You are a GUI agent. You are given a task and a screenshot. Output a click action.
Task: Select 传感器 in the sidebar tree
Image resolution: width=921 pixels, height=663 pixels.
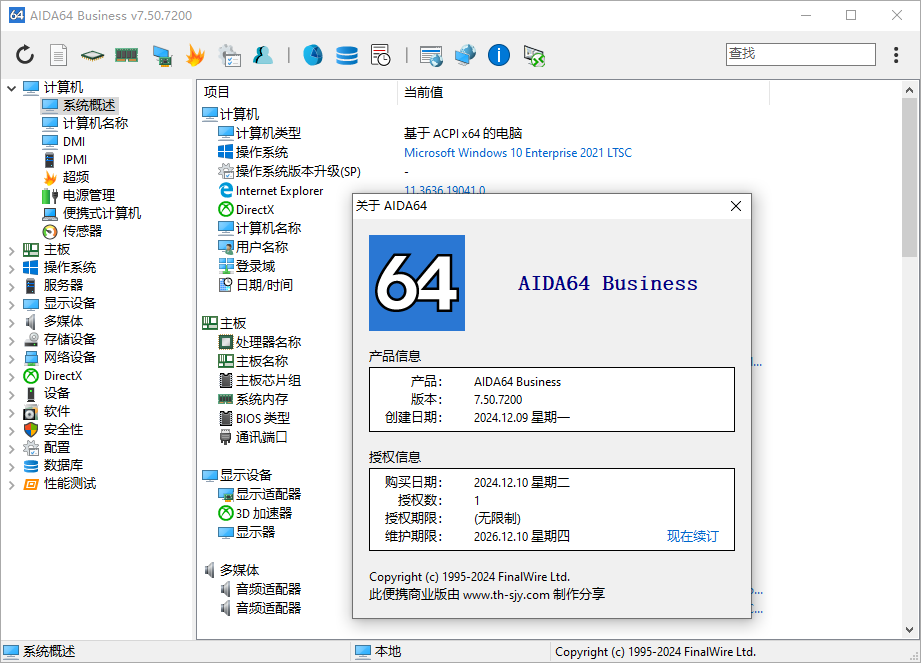(x=82, y=231)
